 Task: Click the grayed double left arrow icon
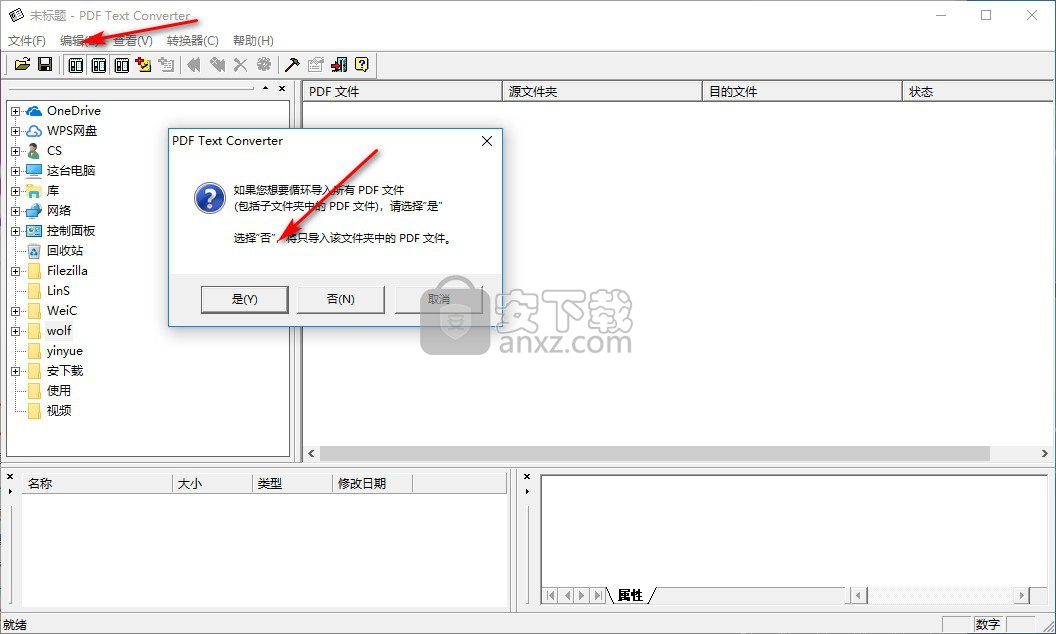tap(195, 65)
